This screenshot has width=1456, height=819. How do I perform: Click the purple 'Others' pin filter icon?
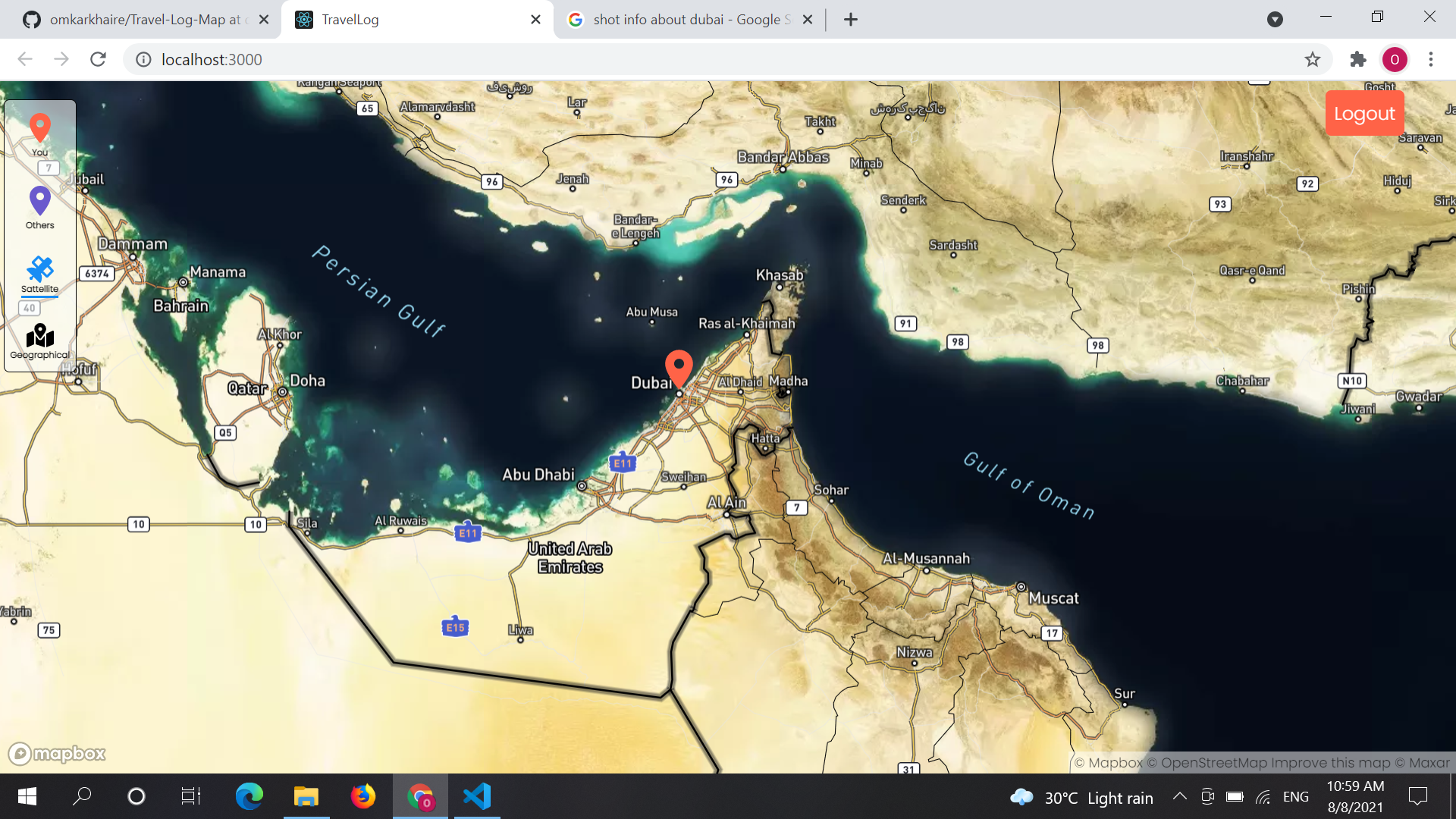click(40, 201)
